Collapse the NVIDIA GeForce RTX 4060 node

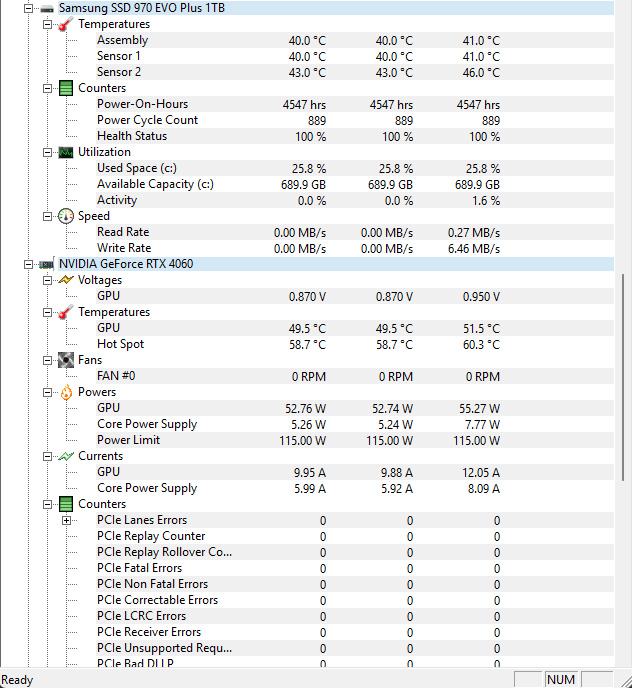(28, 264)
